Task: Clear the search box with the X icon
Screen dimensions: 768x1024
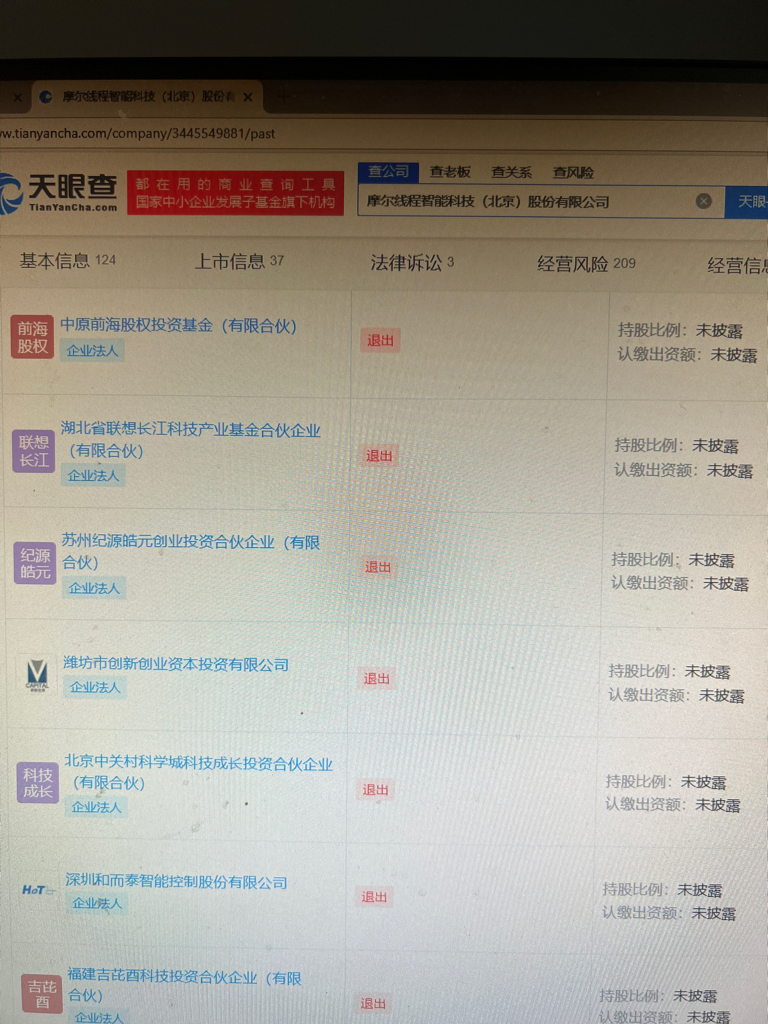Action: (x=703, y=201)
